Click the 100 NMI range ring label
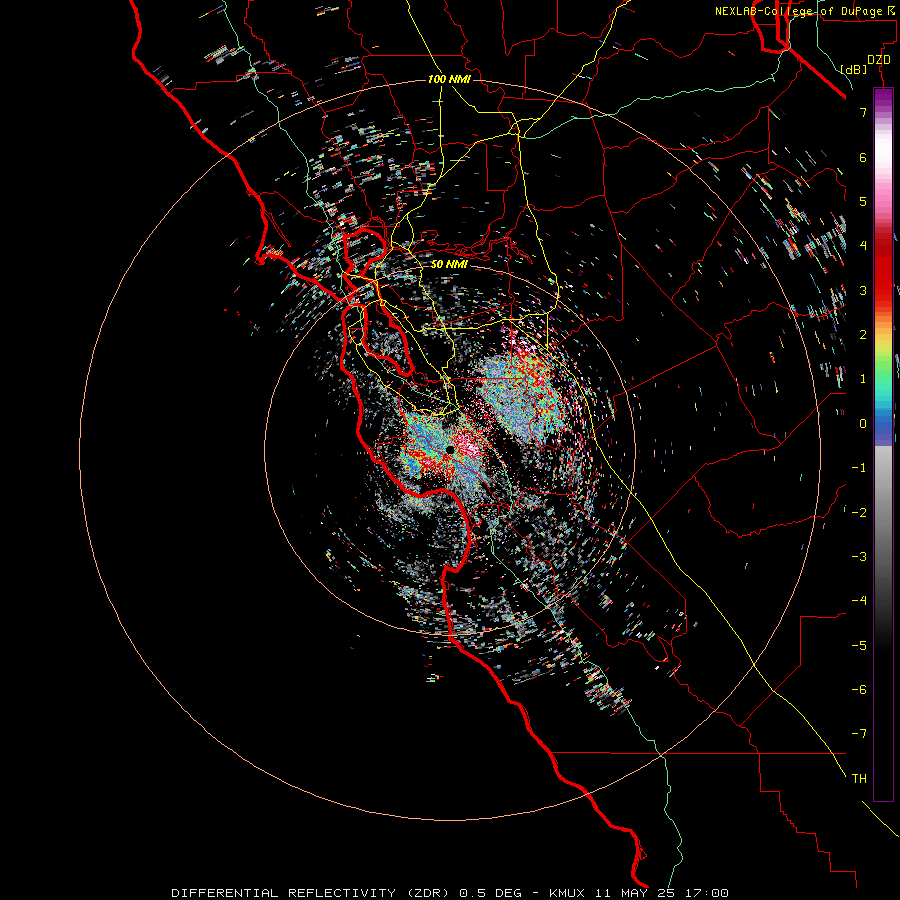 pos(449,79)
